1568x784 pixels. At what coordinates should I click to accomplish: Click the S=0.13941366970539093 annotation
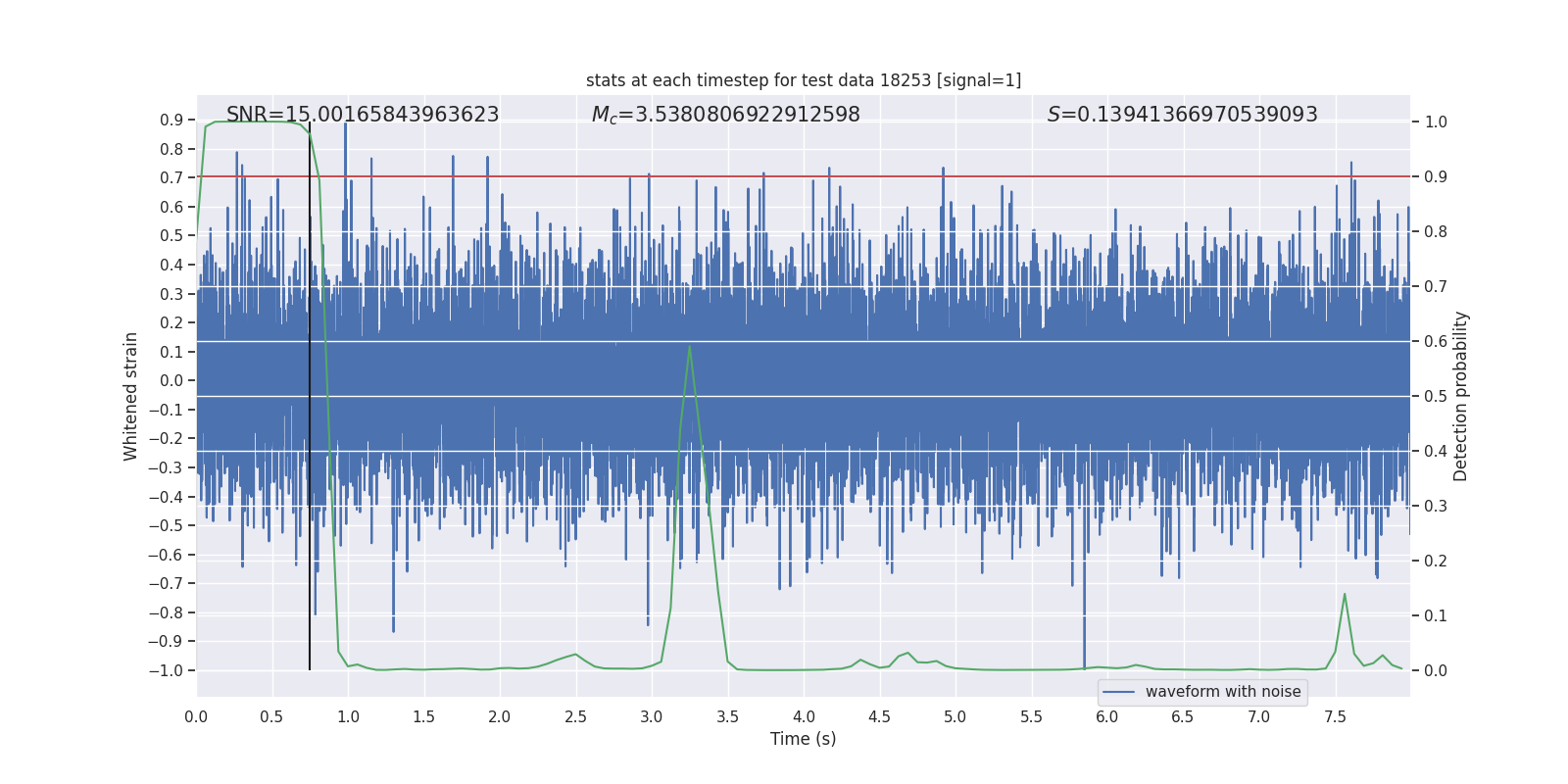(1183, 115)
